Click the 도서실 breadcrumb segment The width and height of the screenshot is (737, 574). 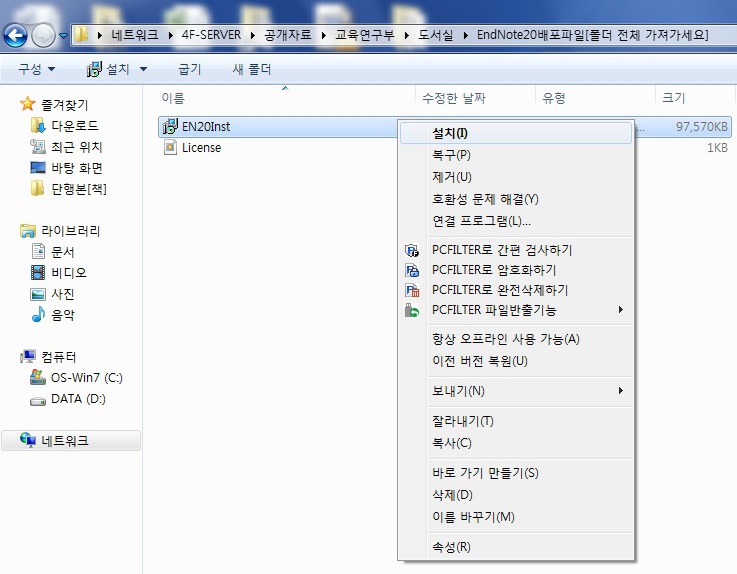point(436,35)
